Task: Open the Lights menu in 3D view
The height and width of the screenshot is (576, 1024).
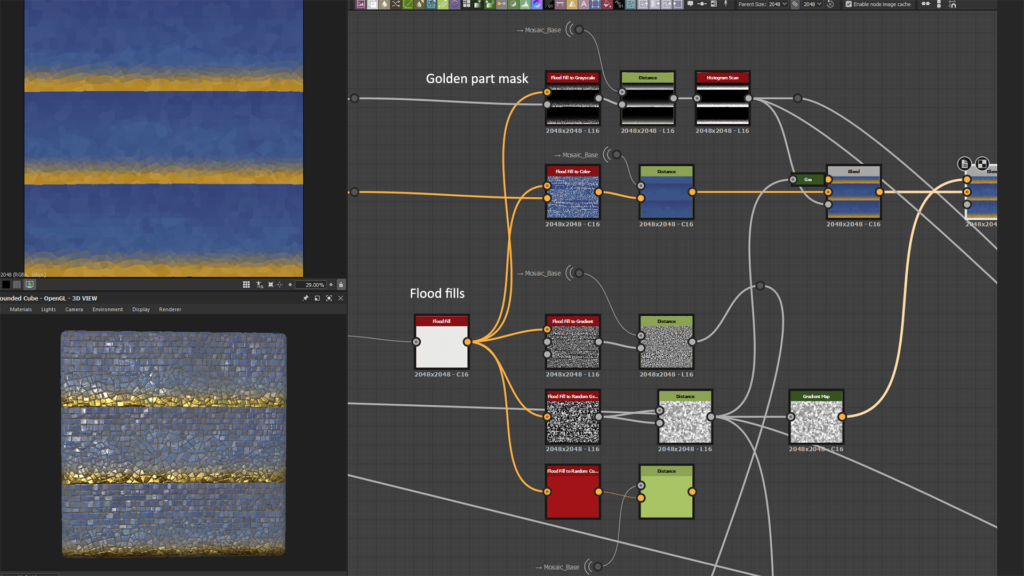Action: click(x=48, y=309)
